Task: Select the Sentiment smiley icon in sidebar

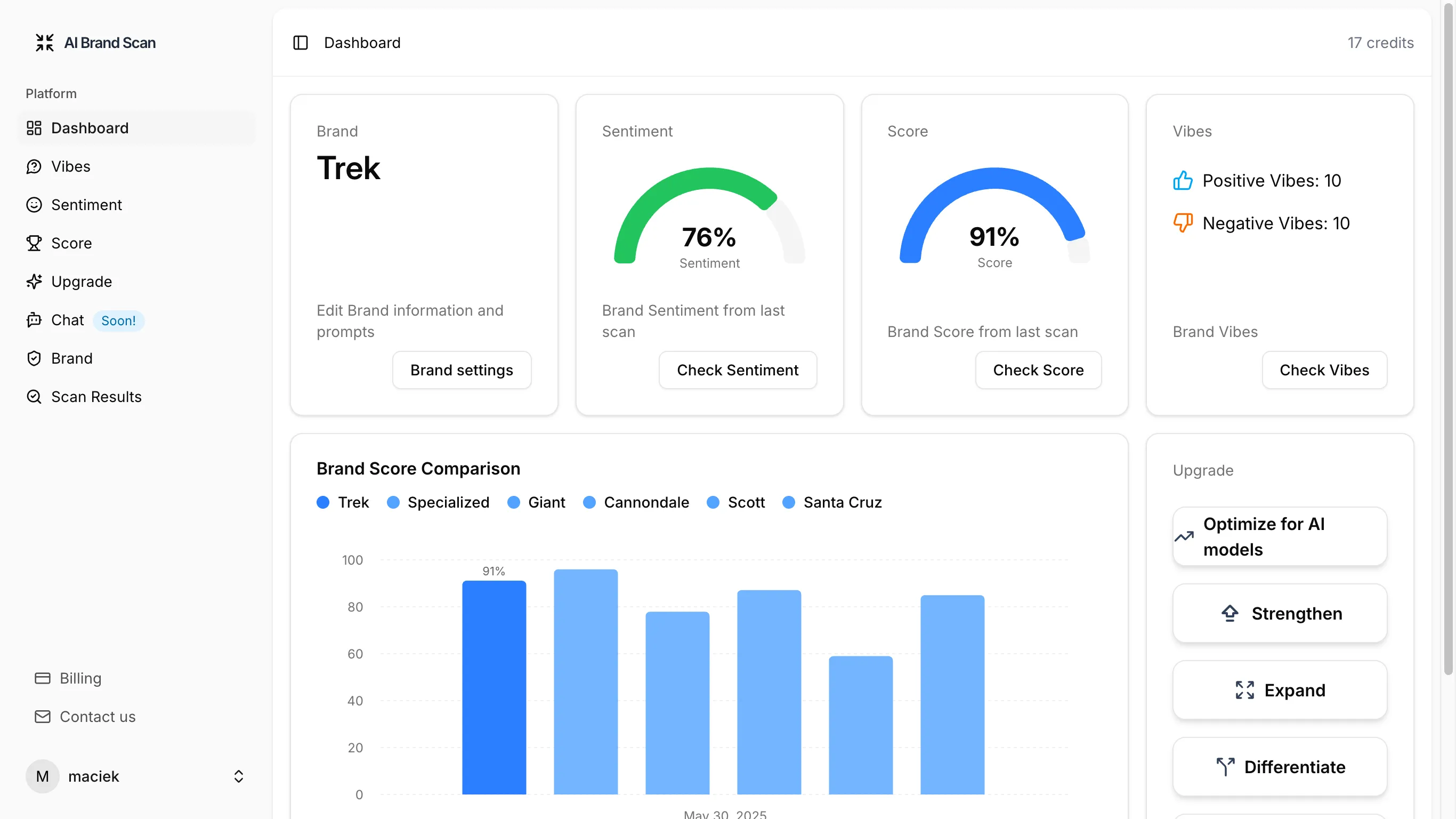Action: point(34,205)
